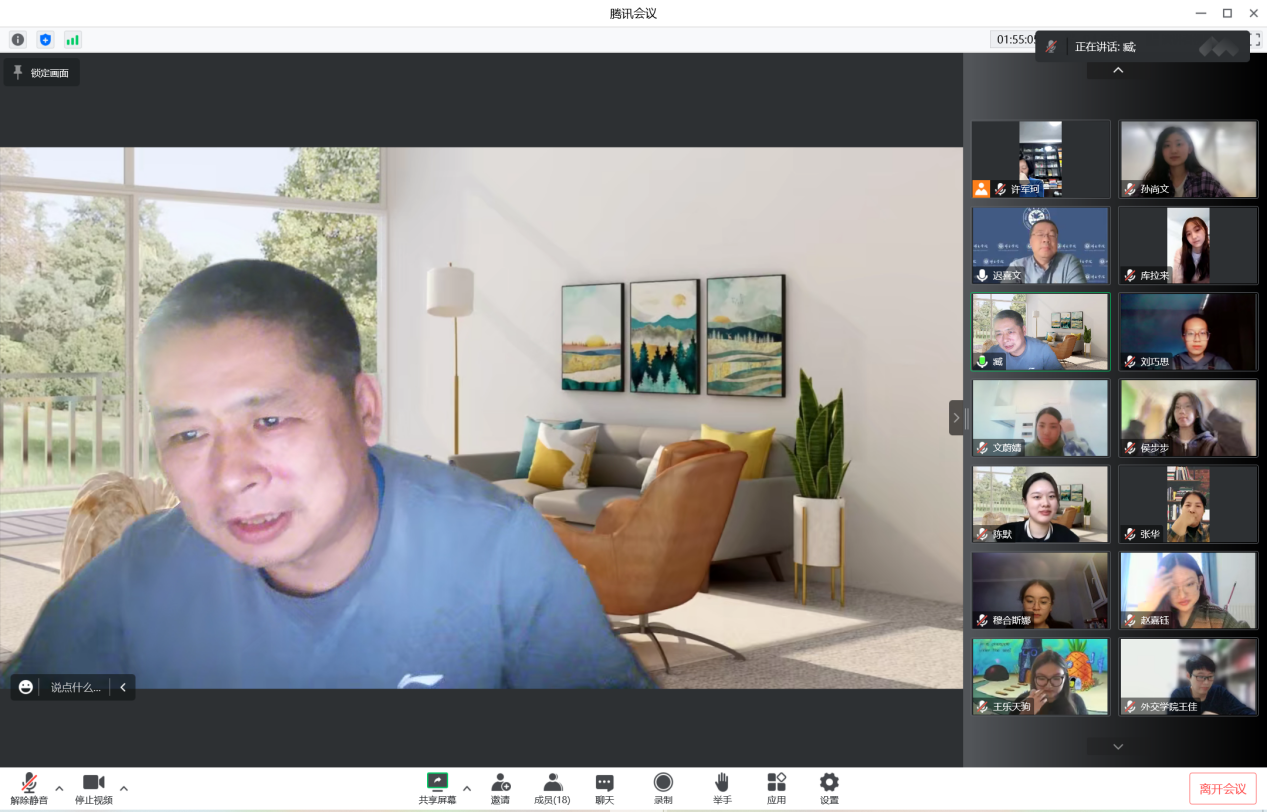Expand video options arrow beside 停止视频

pyautogui.click(x=124, y=788)
